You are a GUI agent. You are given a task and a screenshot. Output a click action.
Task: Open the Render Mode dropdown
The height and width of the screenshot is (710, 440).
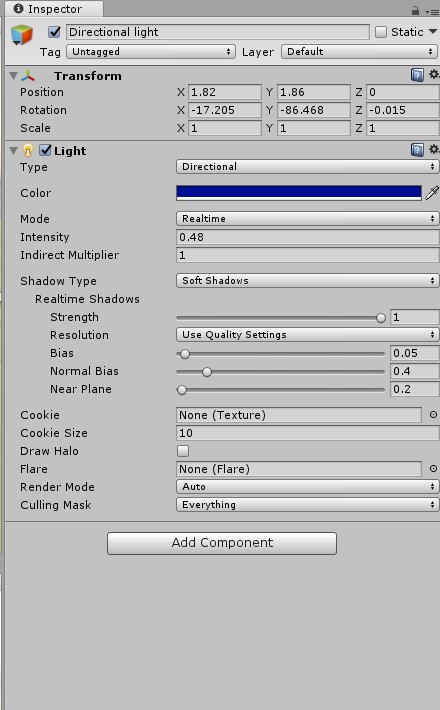(307, 487)
